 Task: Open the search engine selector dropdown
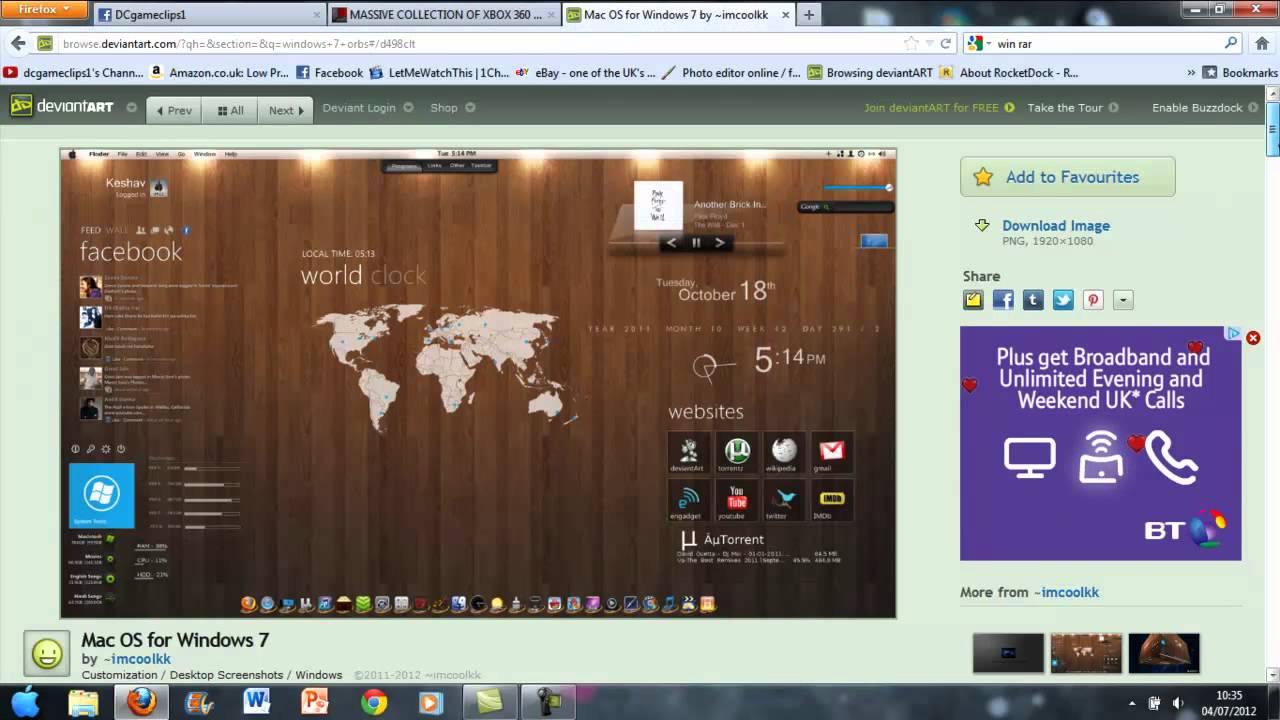977,43
